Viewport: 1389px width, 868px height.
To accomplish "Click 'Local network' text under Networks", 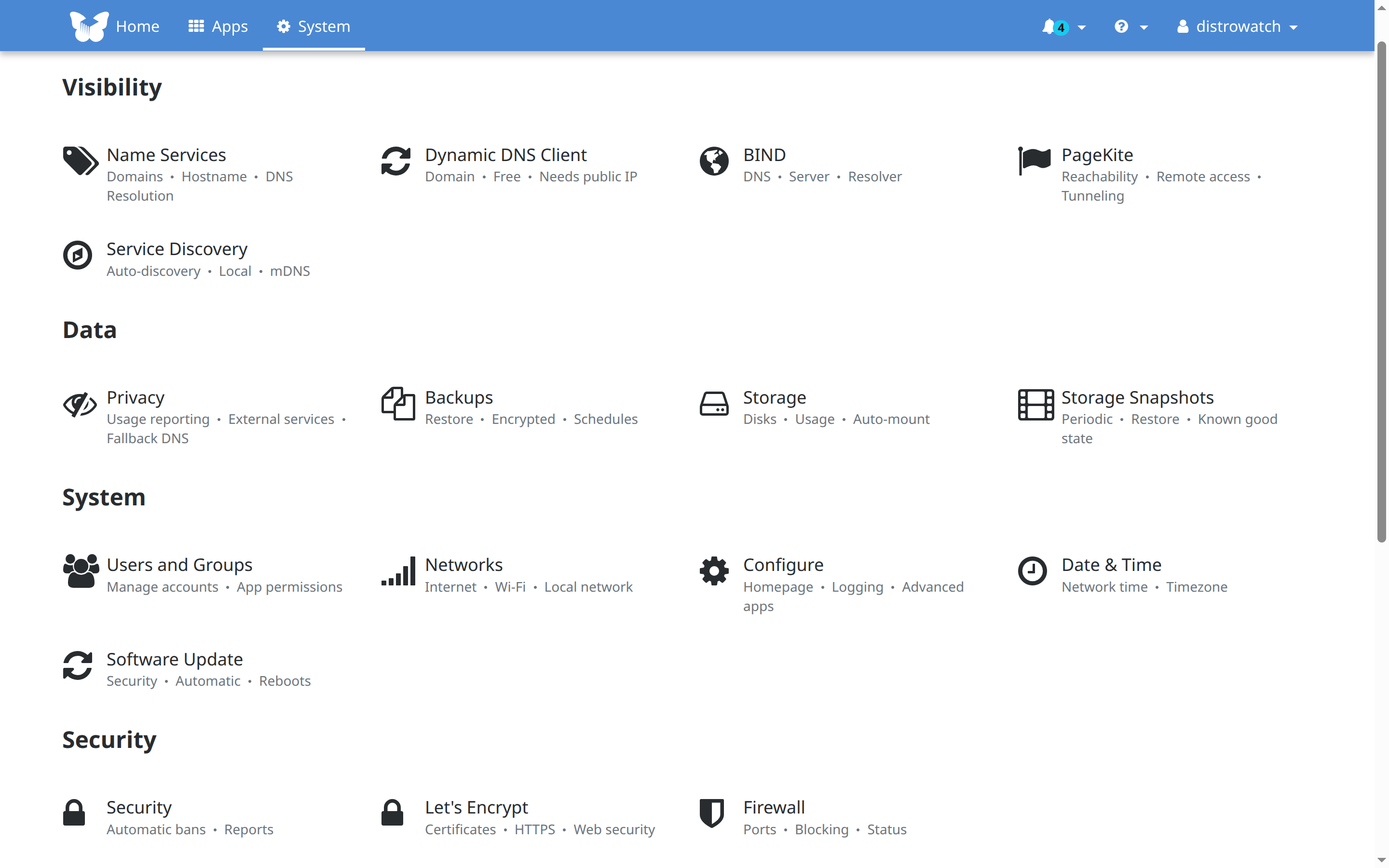I will [x=588, y=587].
